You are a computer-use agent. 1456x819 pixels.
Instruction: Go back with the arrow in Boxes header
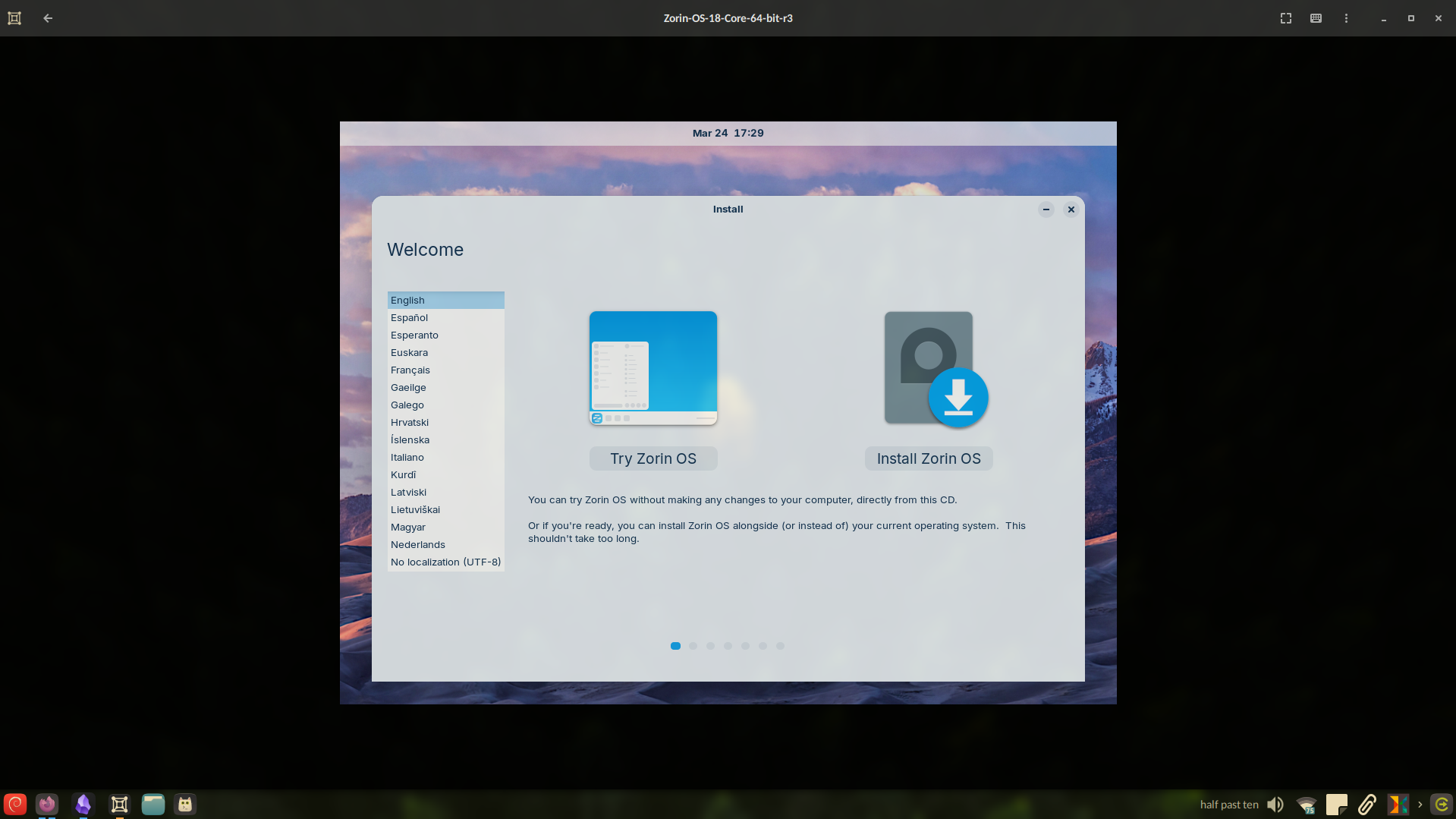pyautogui.click(x=48, y=18)
